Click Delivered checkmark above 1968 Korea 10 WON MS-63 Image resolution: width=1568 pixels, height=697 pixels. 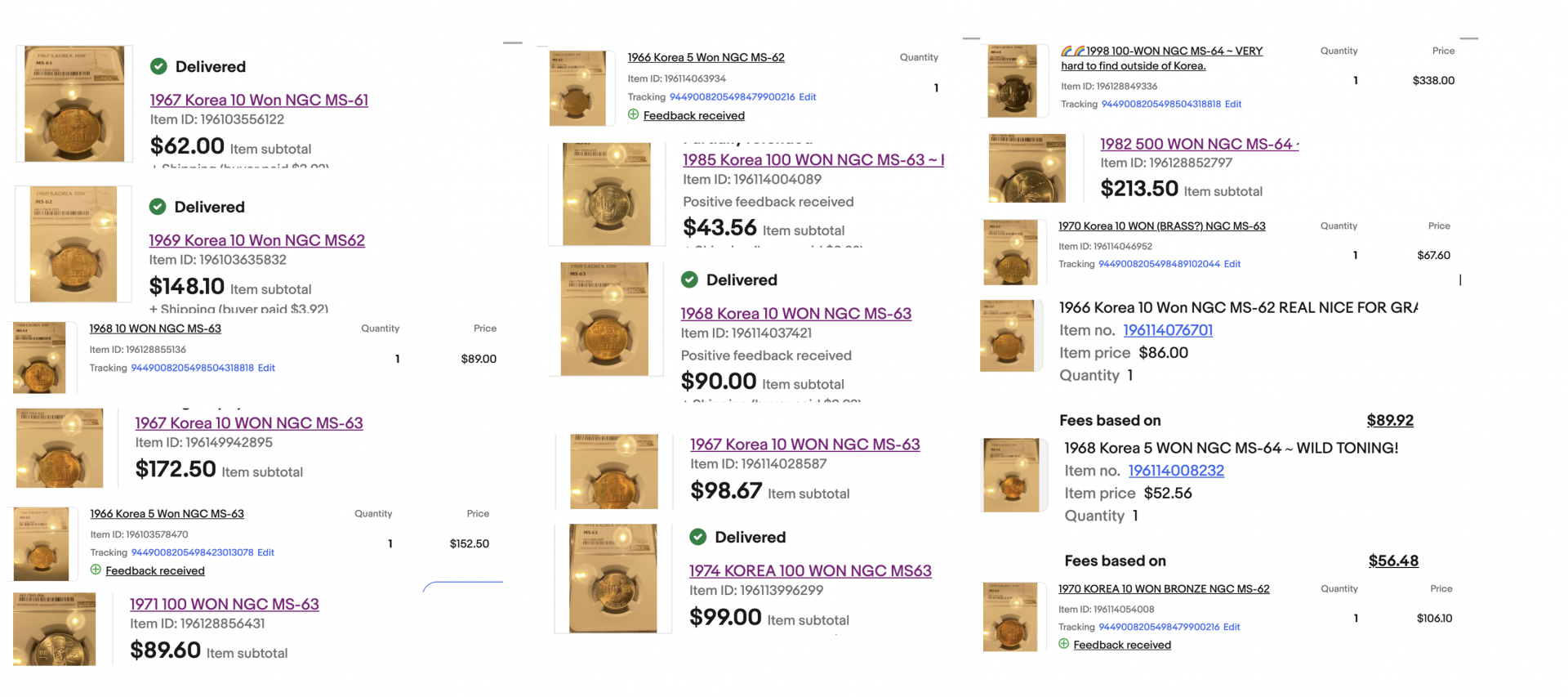point(689,279)
